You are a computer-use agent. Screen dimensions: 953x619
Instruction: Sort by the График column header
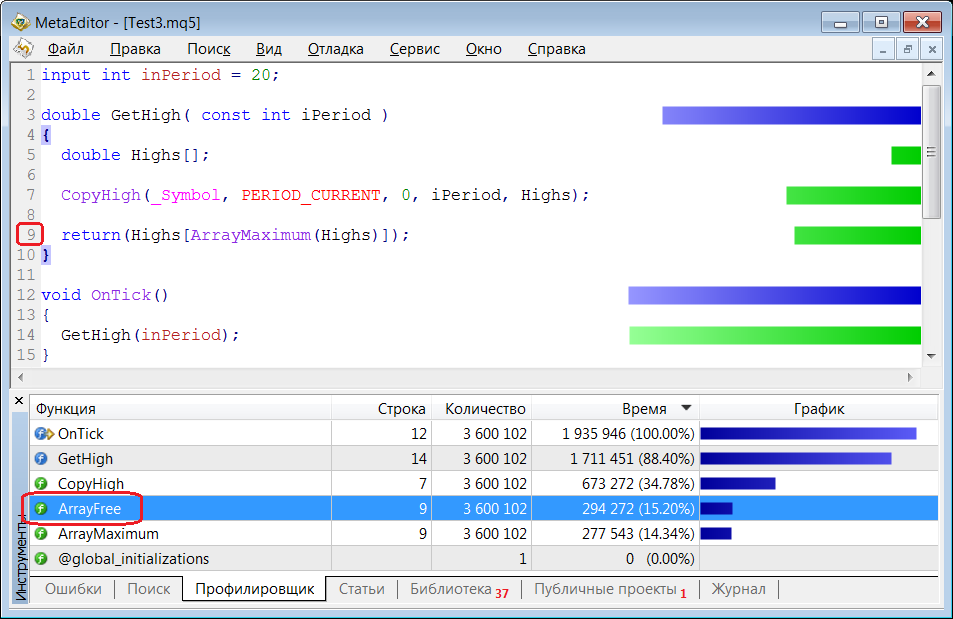819,409
